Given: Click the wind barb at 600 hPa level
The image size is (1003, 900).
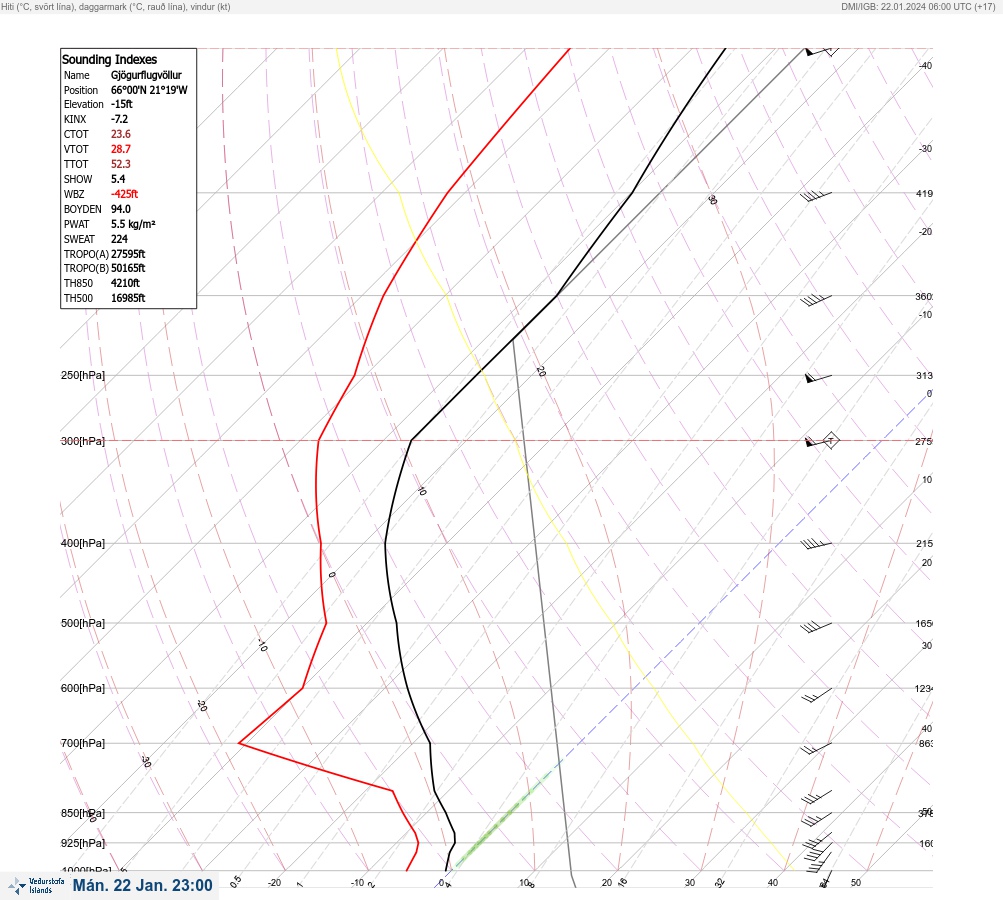Looking at the screenshot, I should (817, 695).
